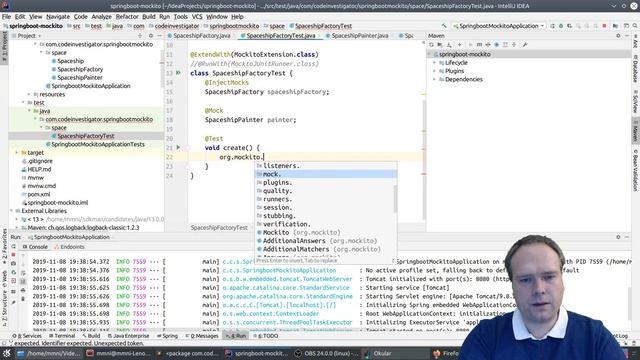Hide the Project tool window
The height and width of the screenshot is (360, 640).
(160, 36)
